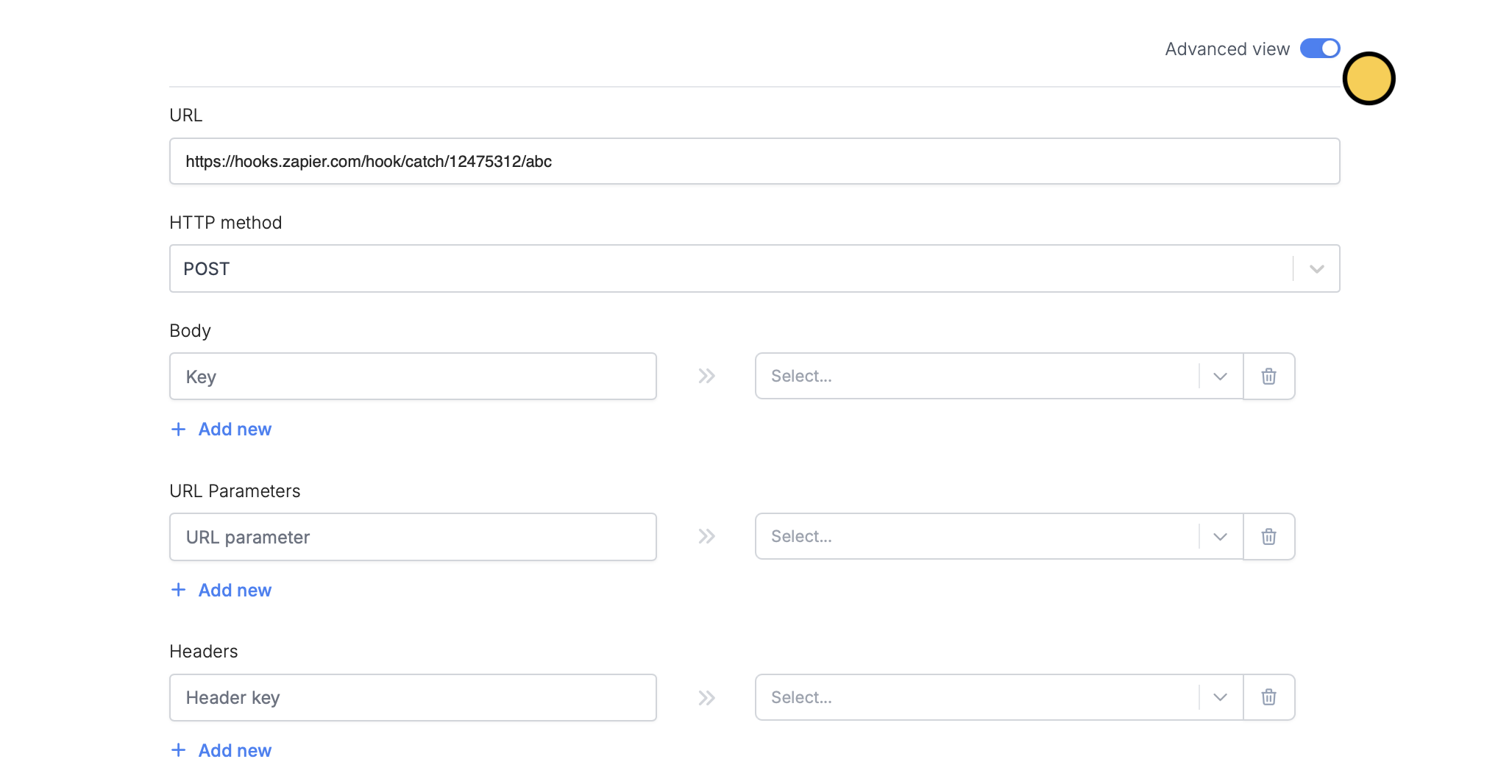Delete the URL parameter row
This screenshot has height=784, width=1512.
click(x=1268, y=536)
